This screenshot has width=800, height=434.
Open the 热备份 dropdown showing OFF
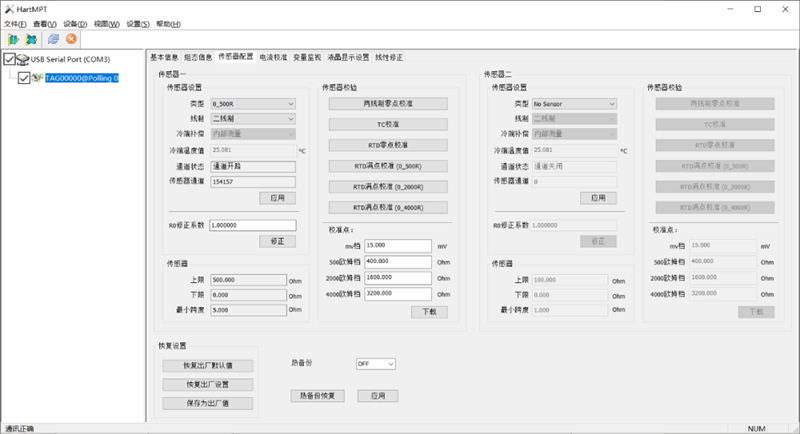pos(376,364)
